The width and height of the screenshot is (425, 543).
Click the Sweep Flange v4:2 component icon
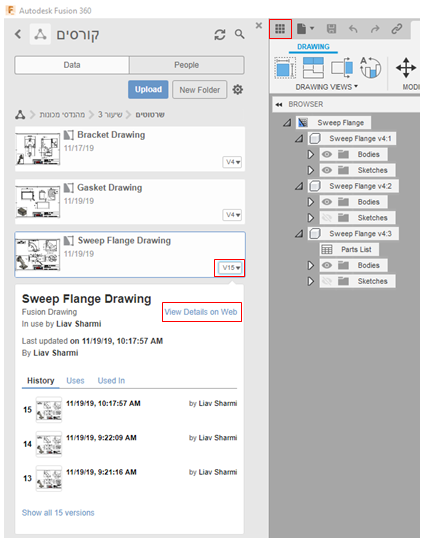click(x=315, y=186)
